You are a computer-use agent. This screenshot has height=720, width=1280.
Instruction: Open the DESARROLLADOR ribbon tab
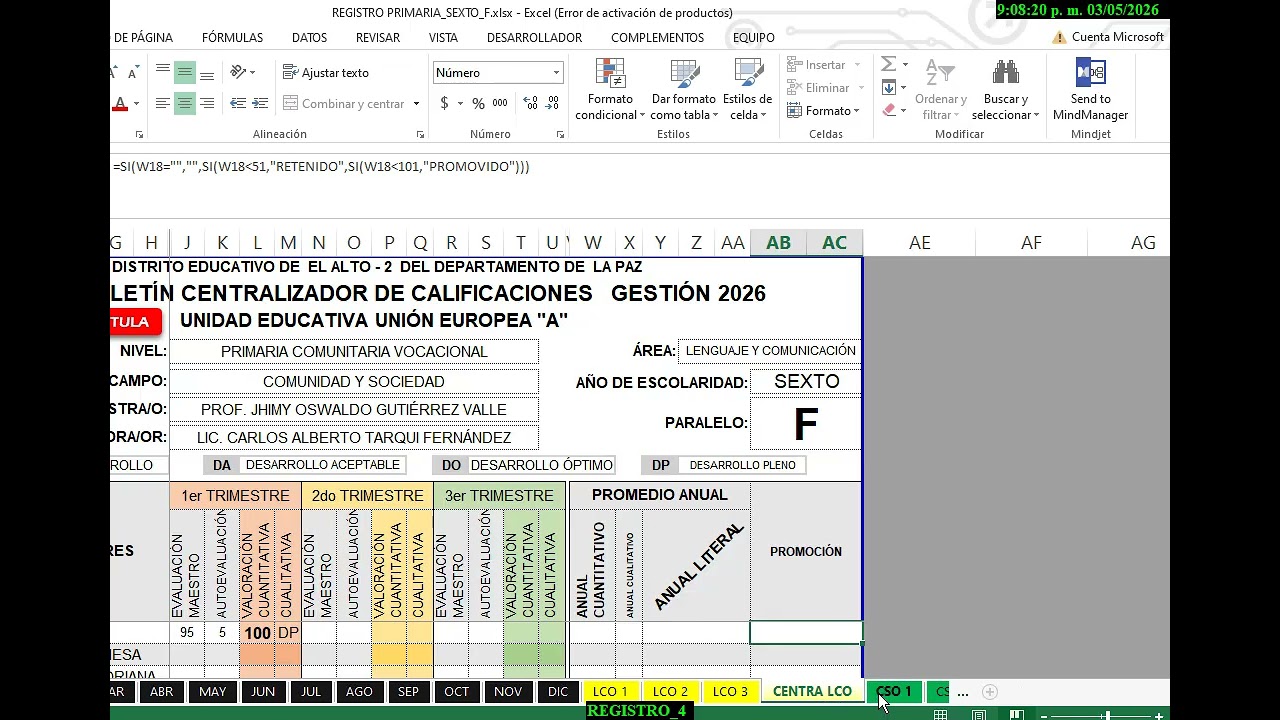click(x=534, y=37)
